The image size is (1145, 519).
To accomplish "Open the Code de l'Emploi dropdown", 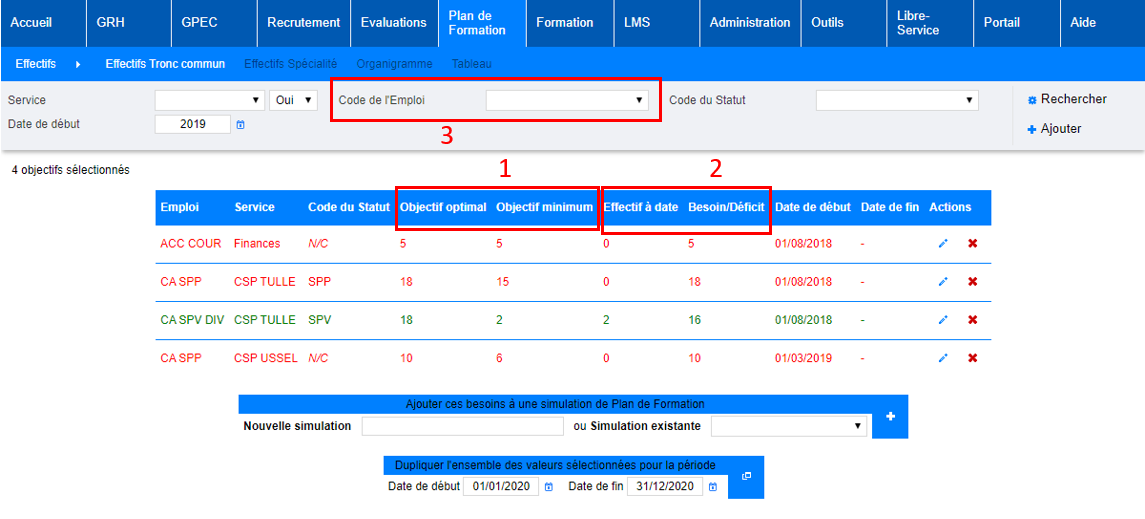I will (x=566, y=100).
